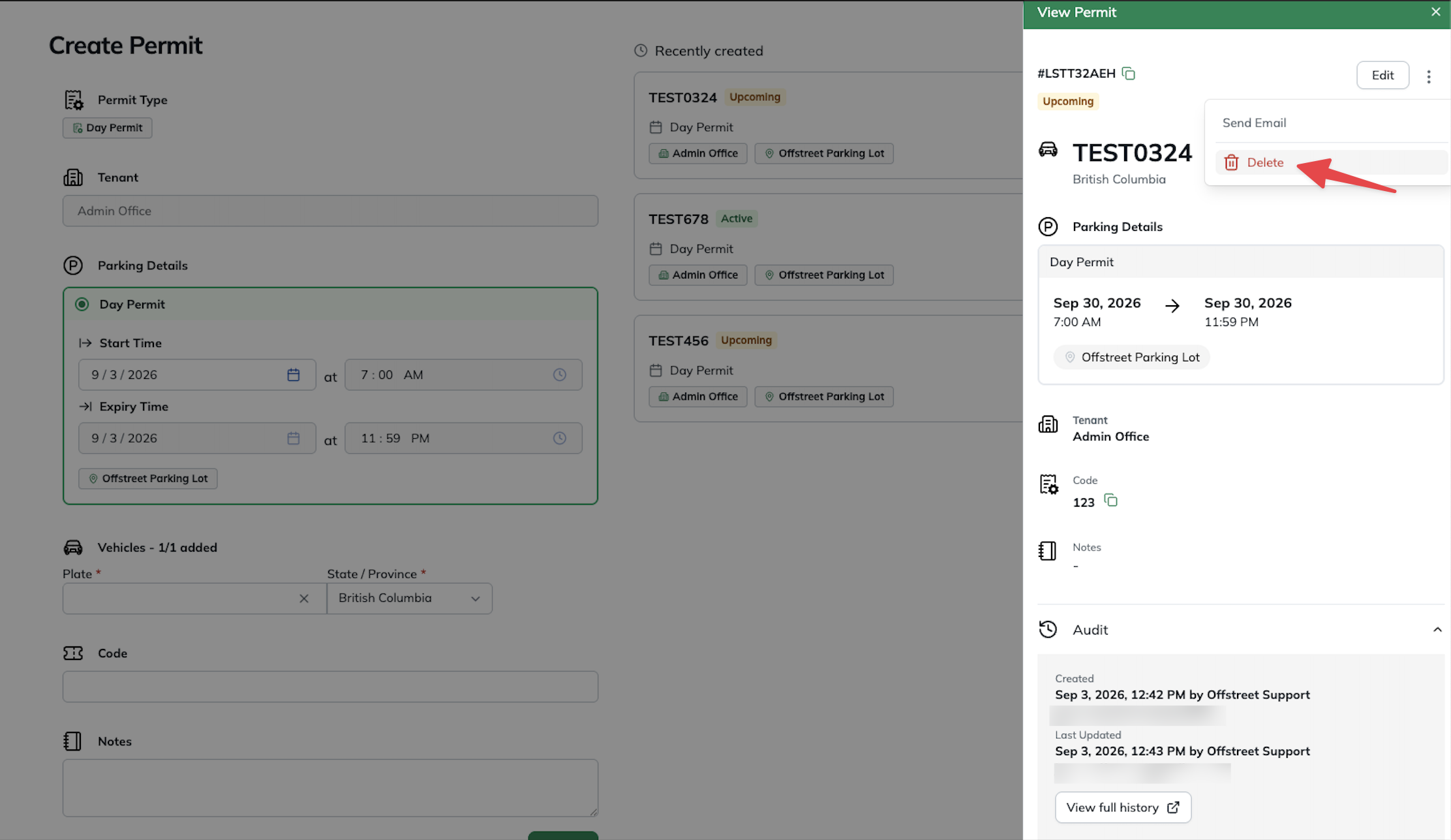1451x840 pixels.
Task: Click into the Code input field
Action: (x=330, y=687)
